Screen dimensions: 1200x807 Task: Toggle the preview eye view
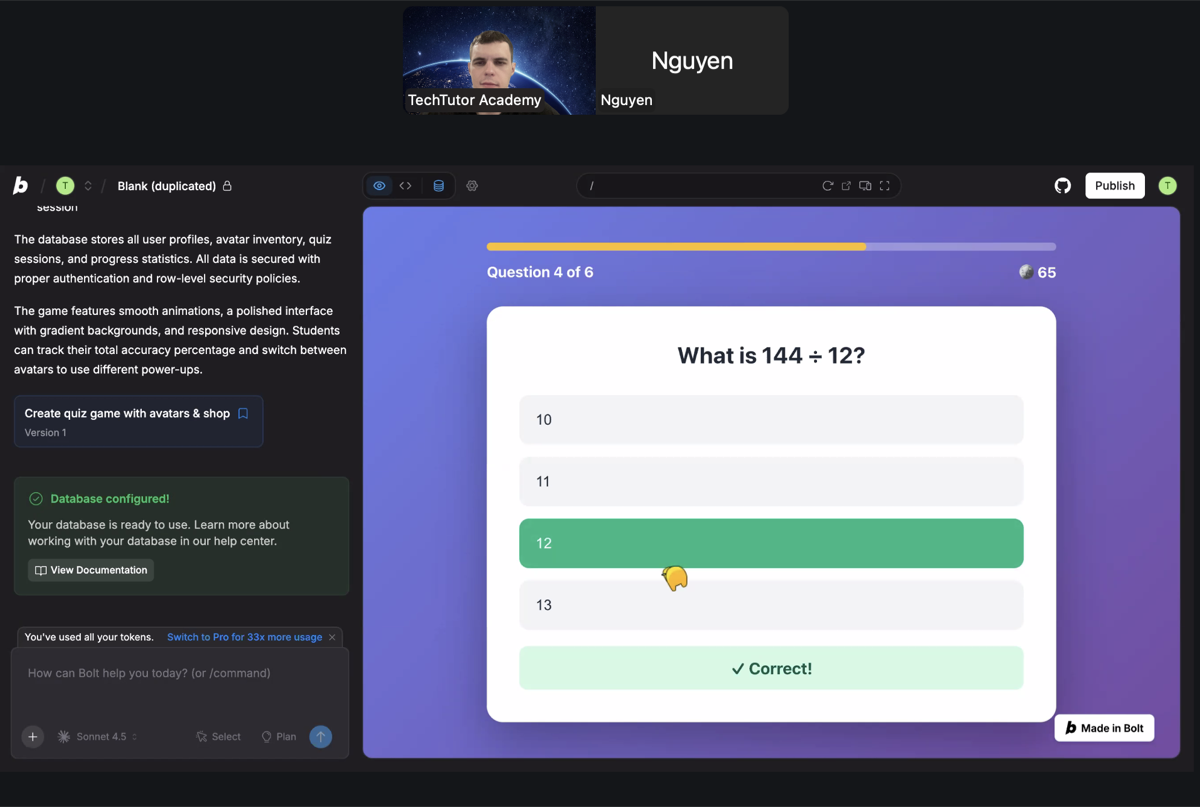pos(379,186)
